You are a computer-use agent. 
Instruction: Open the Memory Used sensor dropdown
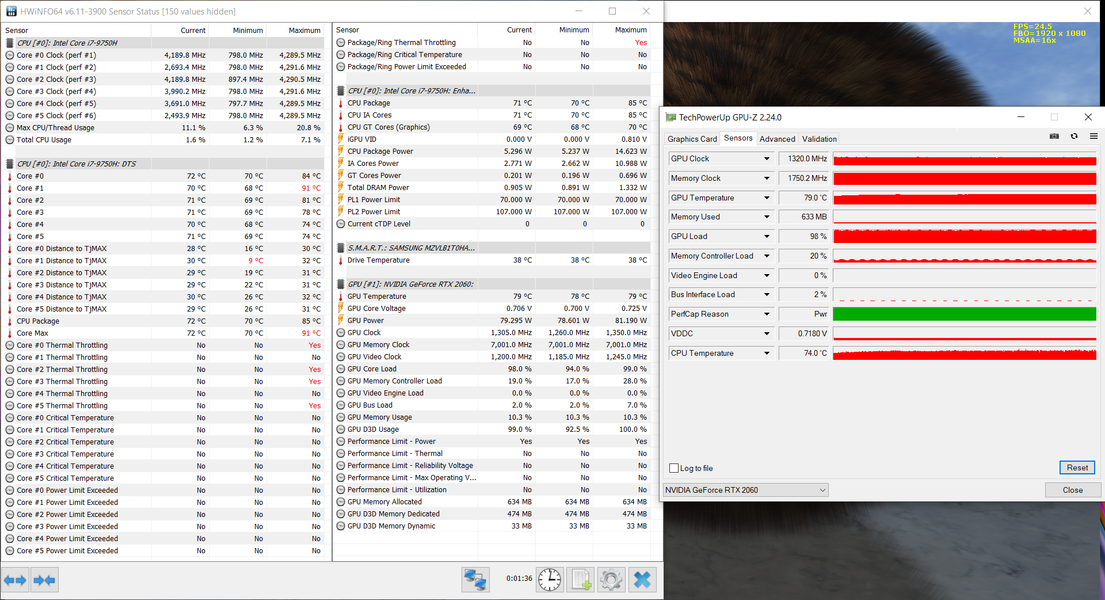click(767, 217)
